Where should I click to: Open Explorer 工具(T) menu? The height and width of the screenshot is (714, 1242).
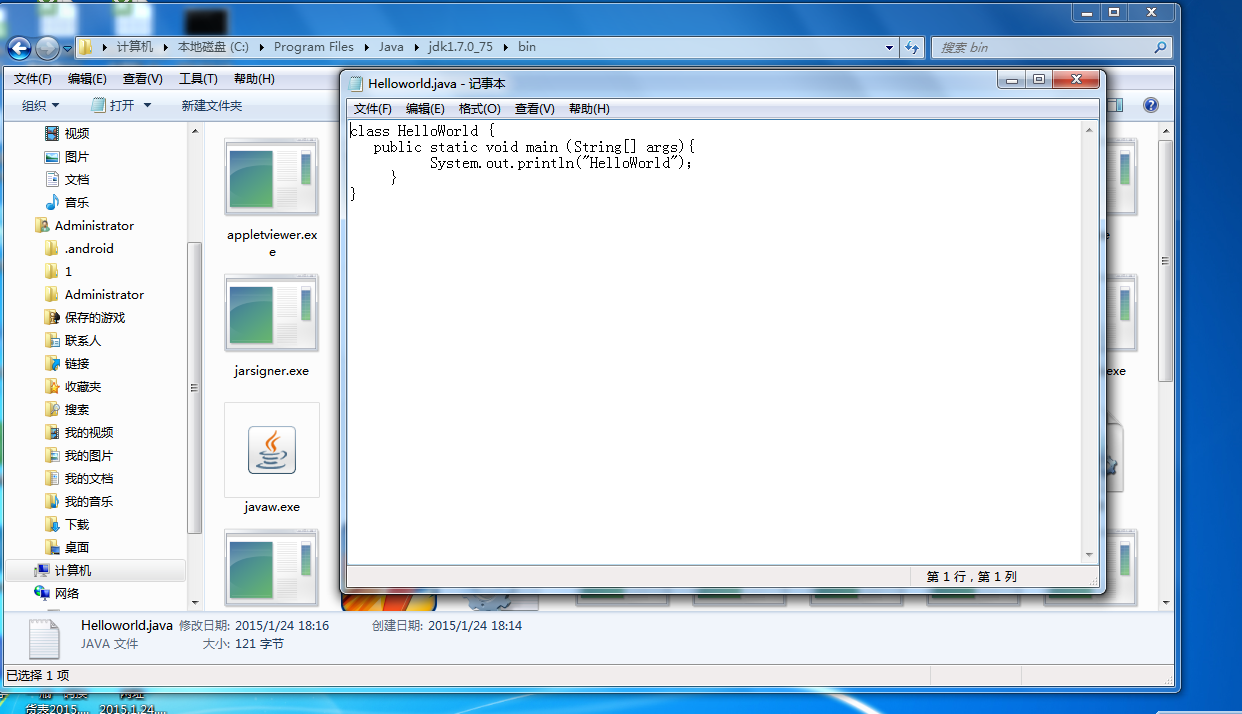[x=198, y=79]
